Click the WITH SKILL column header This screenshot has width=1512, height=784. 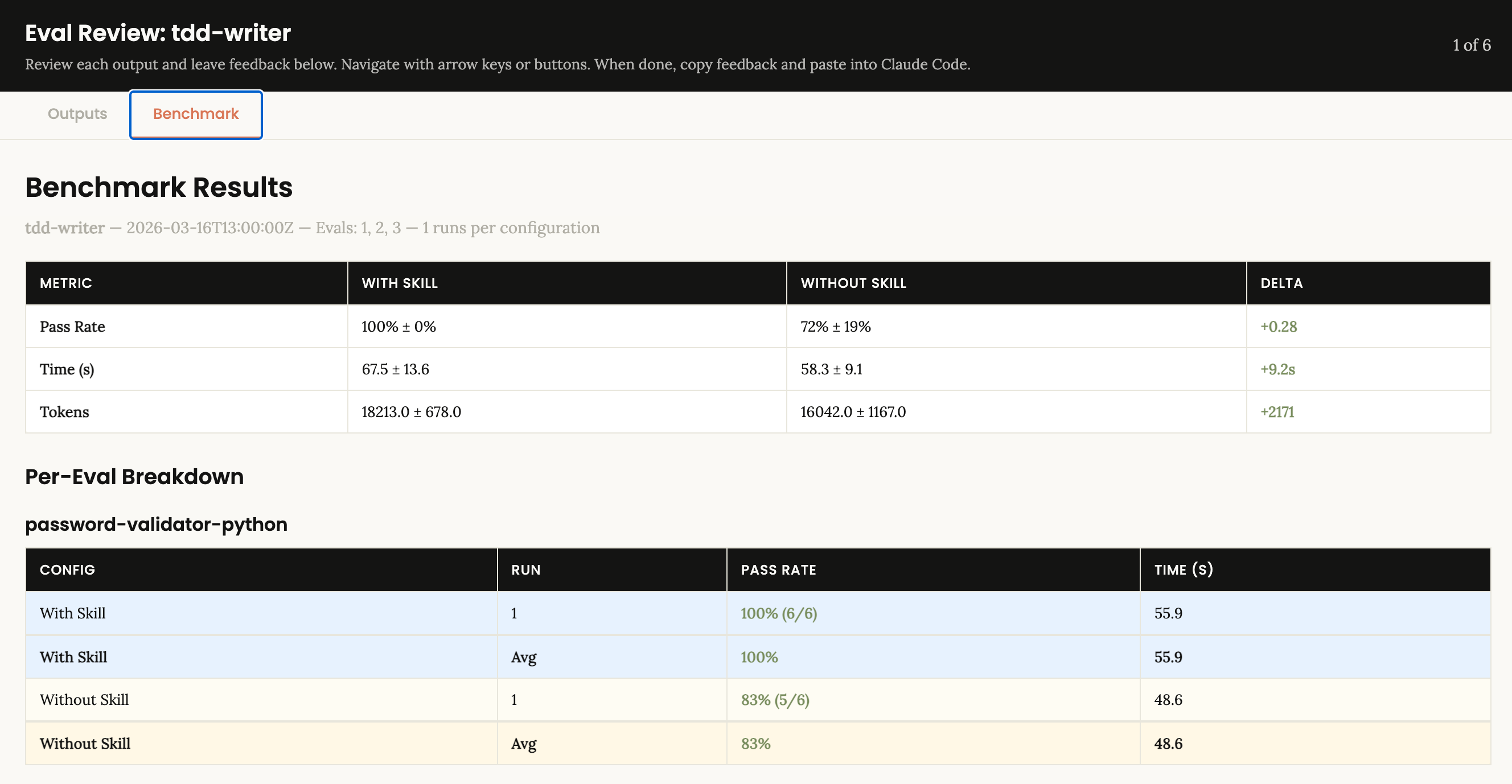point(399,283)
